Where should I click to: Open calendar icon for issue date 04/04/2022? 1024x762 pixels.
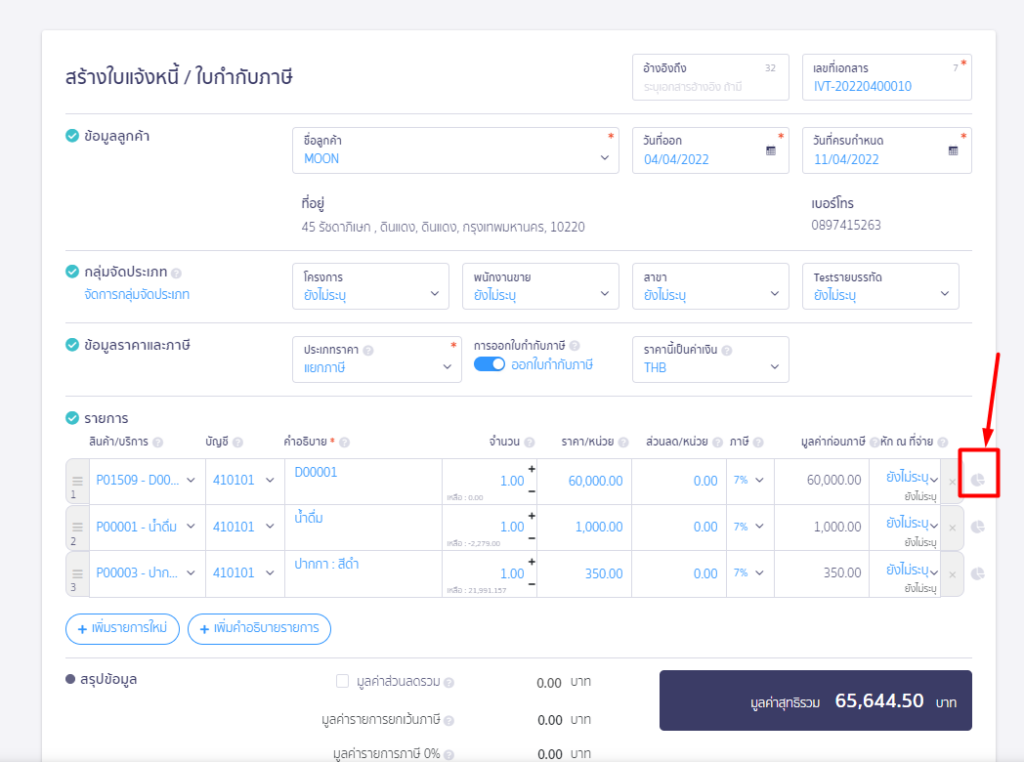tap(771, 151)
